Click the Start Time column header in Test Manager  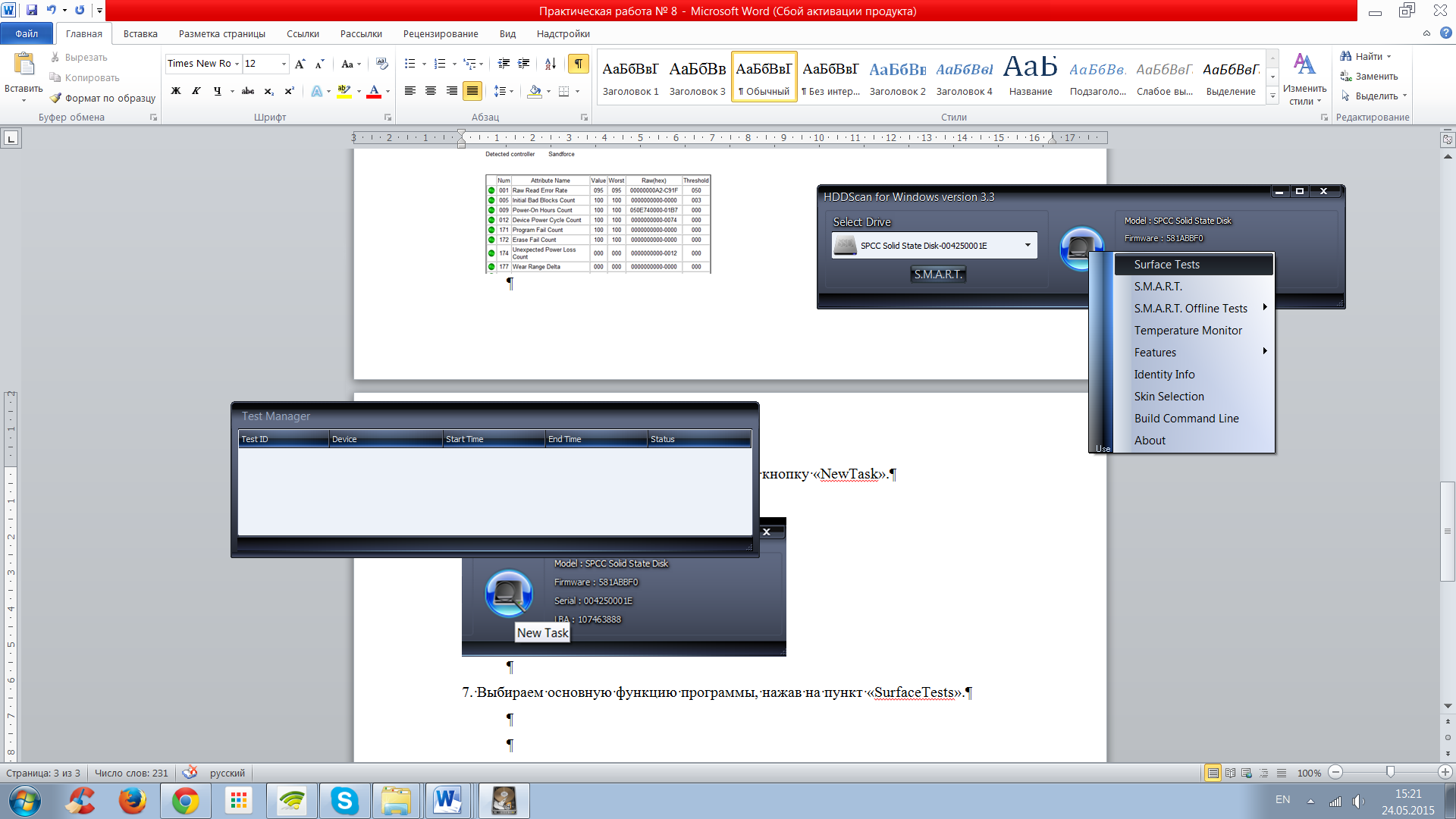[x=494, y=439]
